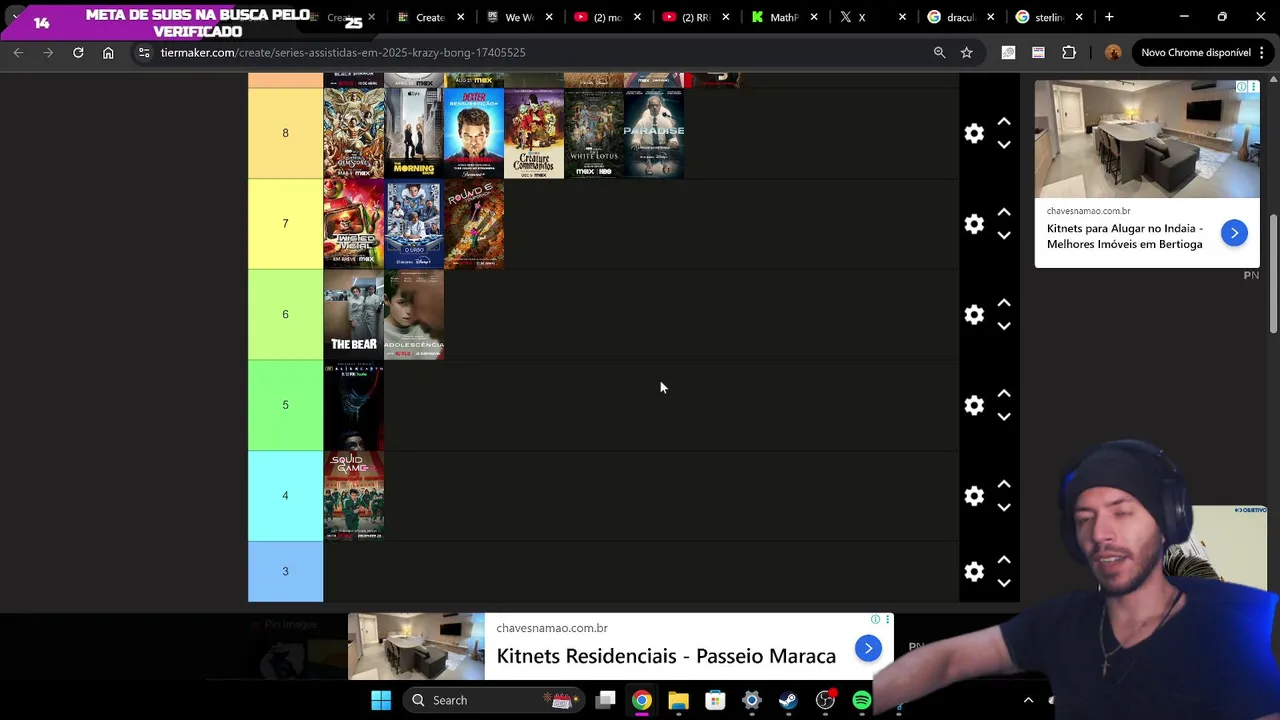
Task: Move tier 8 row up
Action: (x=1004, y=122)
